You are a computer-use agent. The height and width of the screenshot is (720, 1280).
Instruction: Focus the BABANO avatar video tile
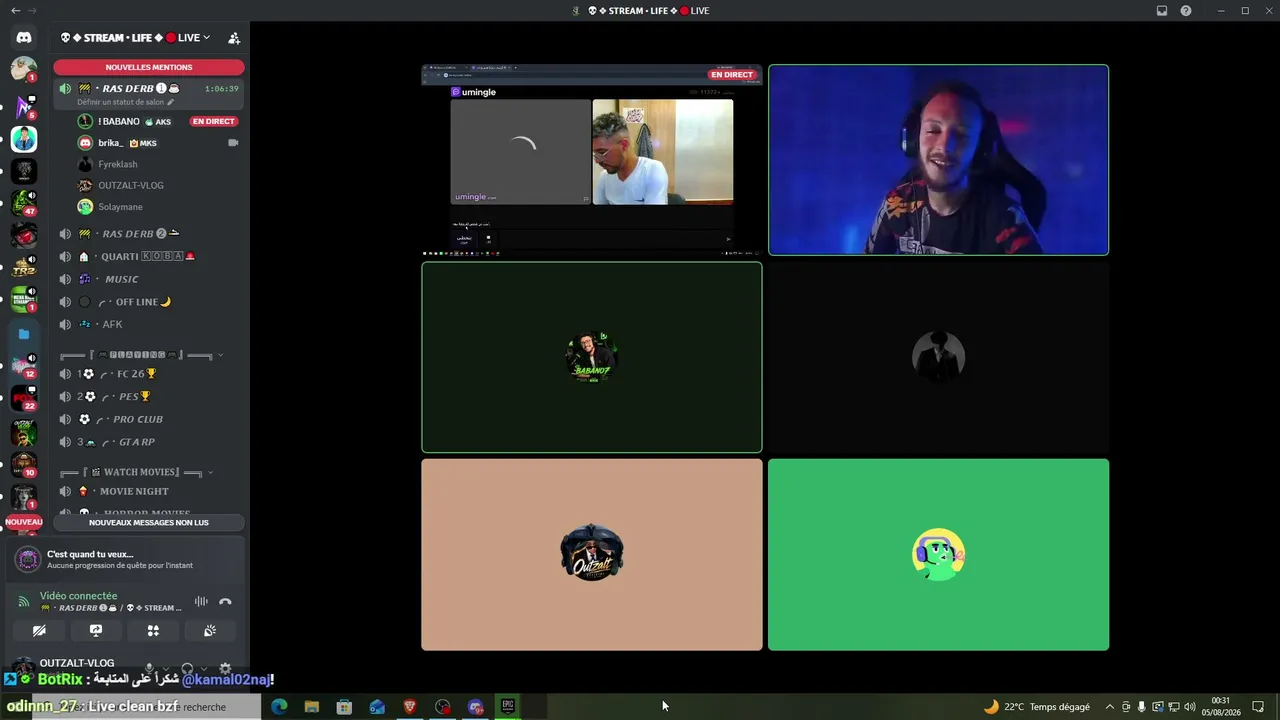[591, 357]
